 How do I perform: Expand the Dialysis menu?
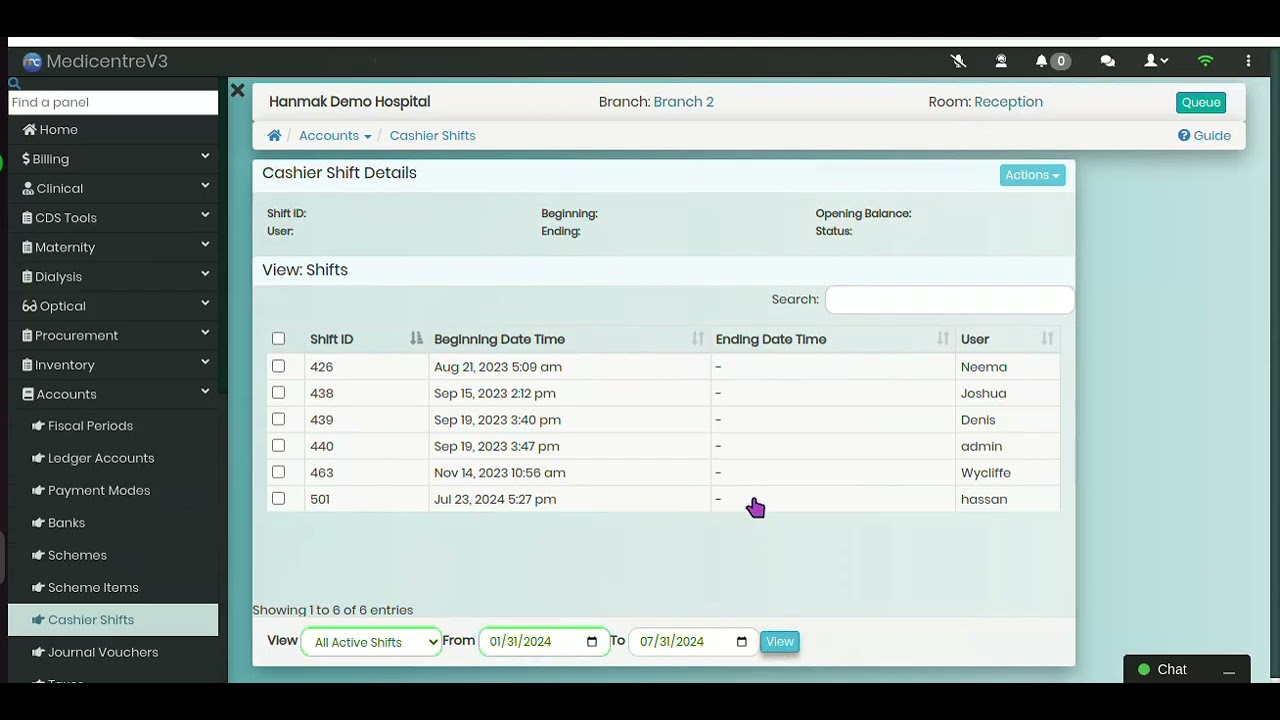tap(113, 276)
